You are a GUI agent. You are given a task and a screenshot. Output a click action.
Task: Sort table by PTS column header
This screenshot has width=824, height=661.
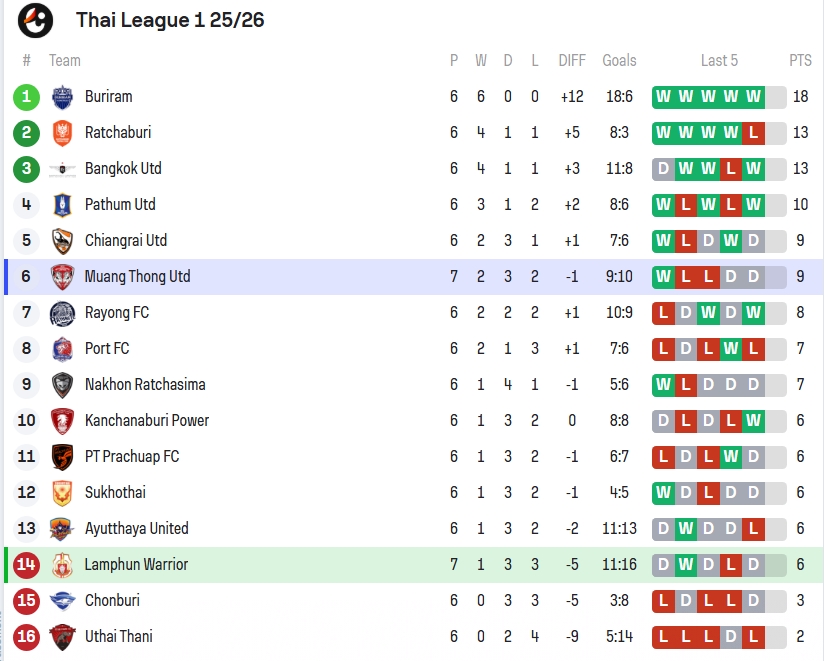click(x=800, y=61)
